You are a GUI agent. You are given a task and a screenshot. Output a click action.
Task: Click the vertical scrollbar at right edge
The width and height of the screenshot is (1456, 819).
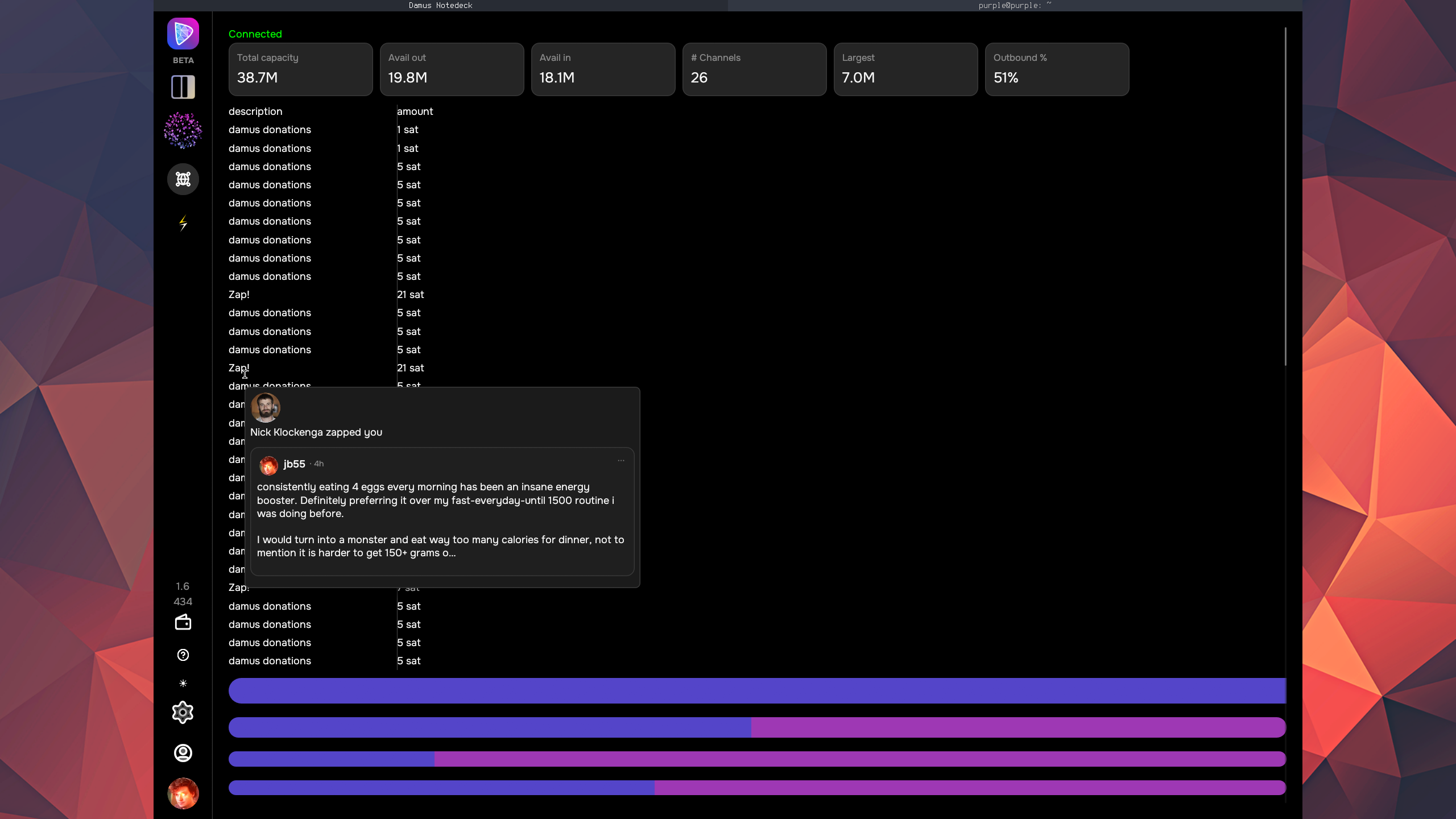tap(1285, 196)
